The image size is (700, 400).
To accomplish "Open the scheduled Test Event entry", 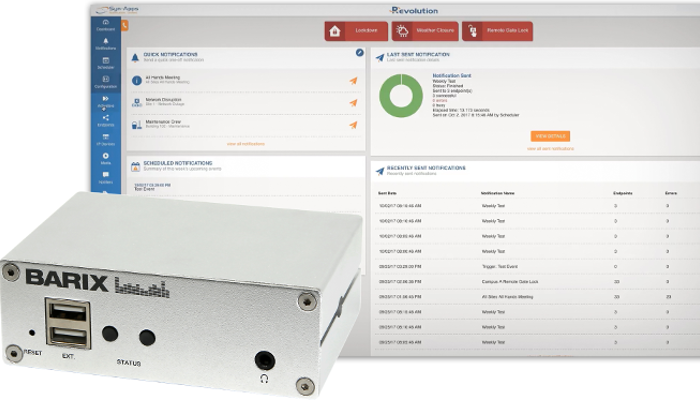I will pos(152,187).
